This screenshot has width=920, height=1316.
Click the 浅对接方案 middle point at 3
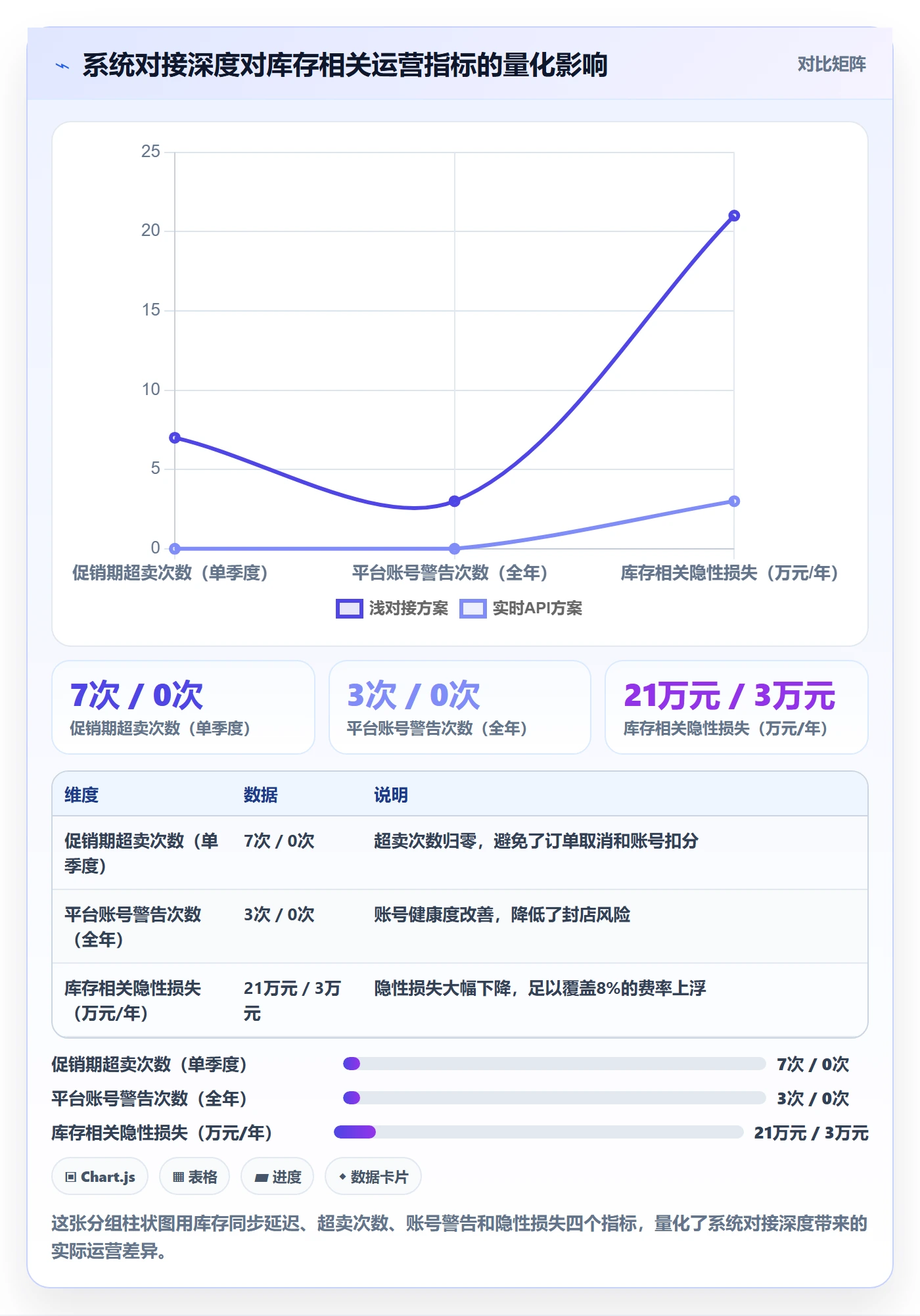click(x=454, y=501)
